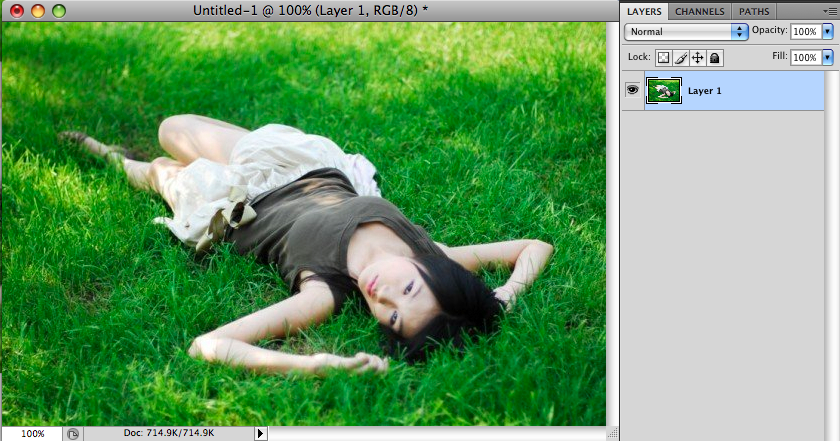
Task: Open the blend mode Normal dropdown
Action: click(x=686, y=32)
